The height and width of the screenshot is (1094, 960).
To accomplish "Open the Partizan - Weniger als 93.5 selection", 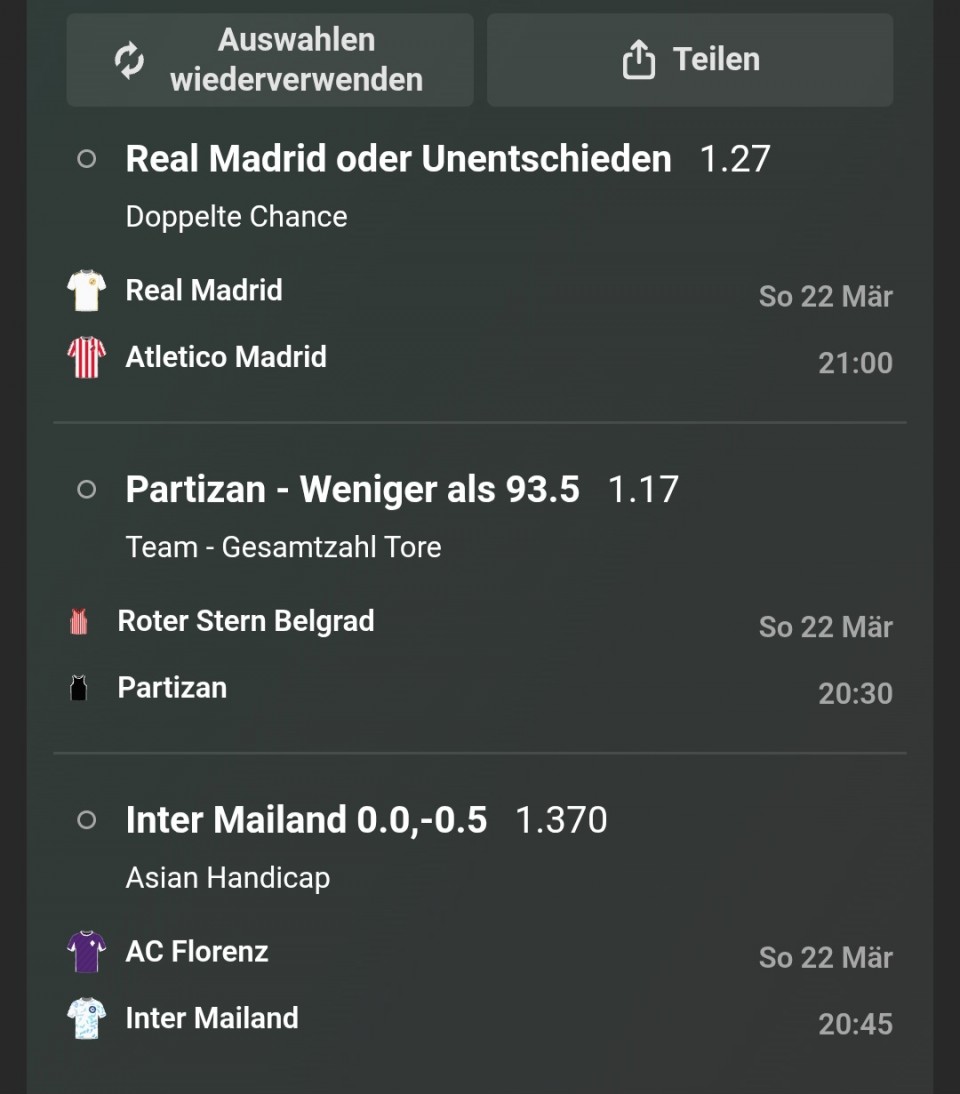I will 352,489.
